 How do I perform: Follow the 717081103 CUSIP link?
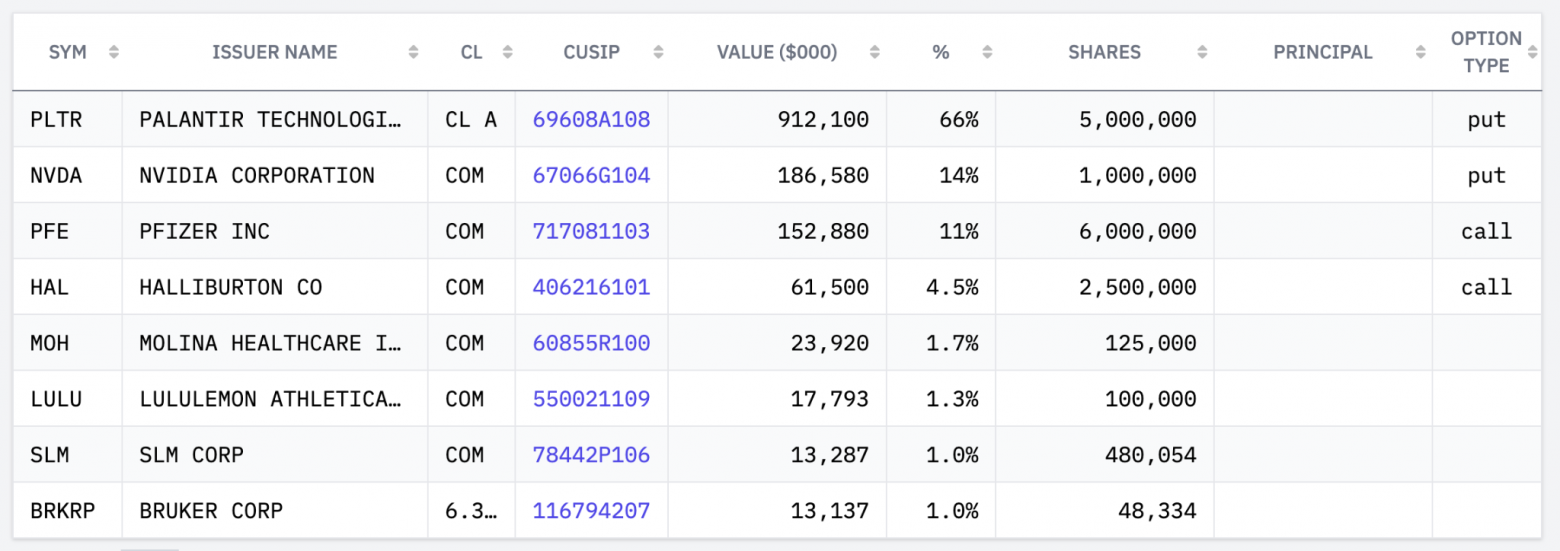(x=591, y=231)
